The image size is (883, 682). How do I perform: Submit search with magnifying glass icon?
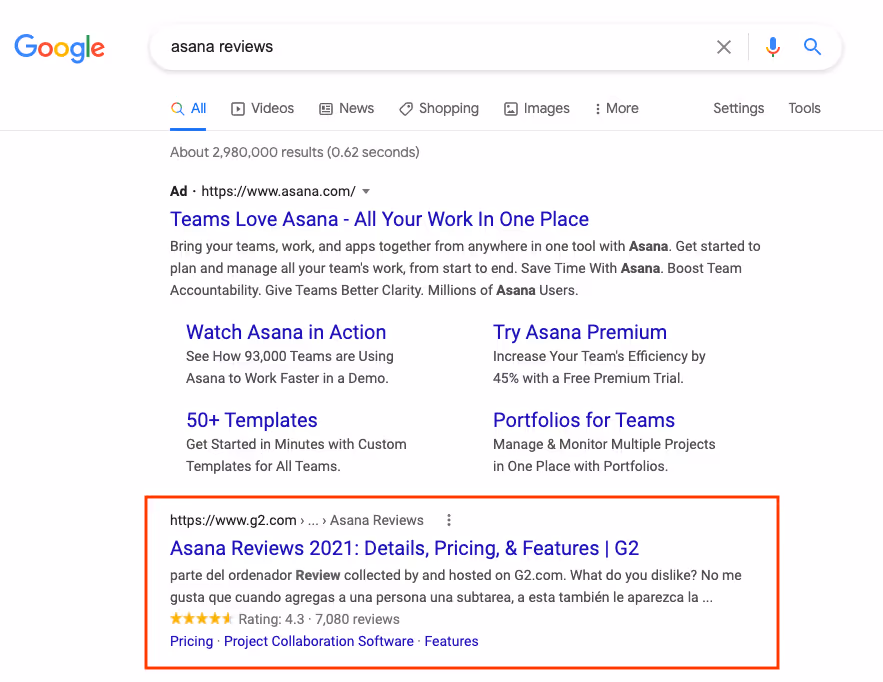click(x=811, y=47)
